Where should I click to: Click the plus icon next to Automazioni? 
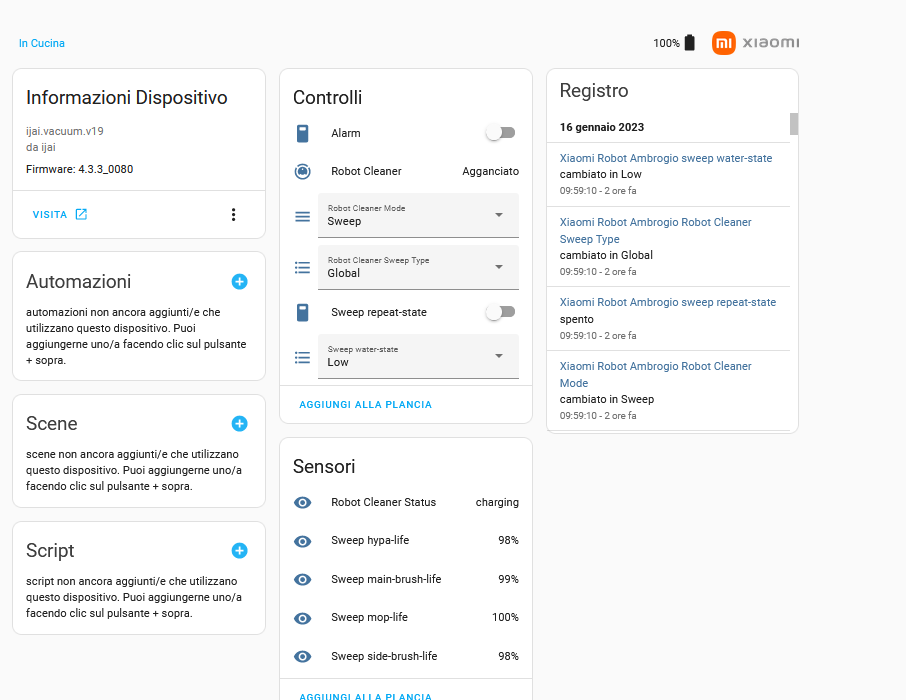(x=239, y=282)
